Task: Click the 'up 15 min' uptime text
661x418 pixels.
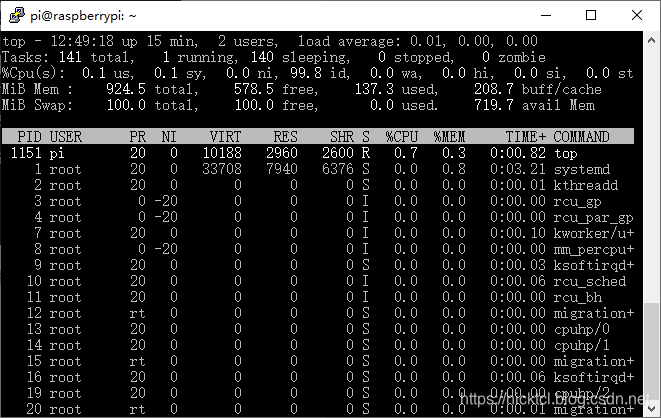Action: pyautogui.click(x=160, y=41)
